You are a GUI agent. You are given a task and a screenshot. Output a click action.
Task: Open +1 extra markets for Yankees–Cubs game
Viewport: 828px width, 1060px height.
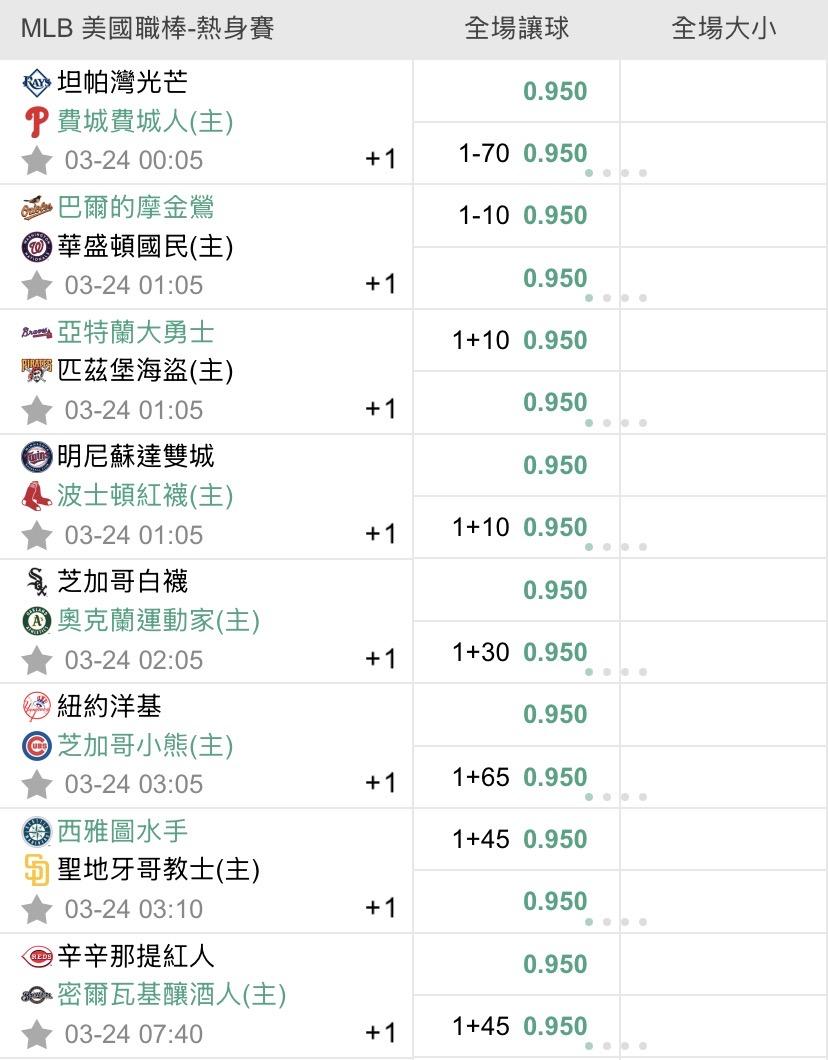381,783
